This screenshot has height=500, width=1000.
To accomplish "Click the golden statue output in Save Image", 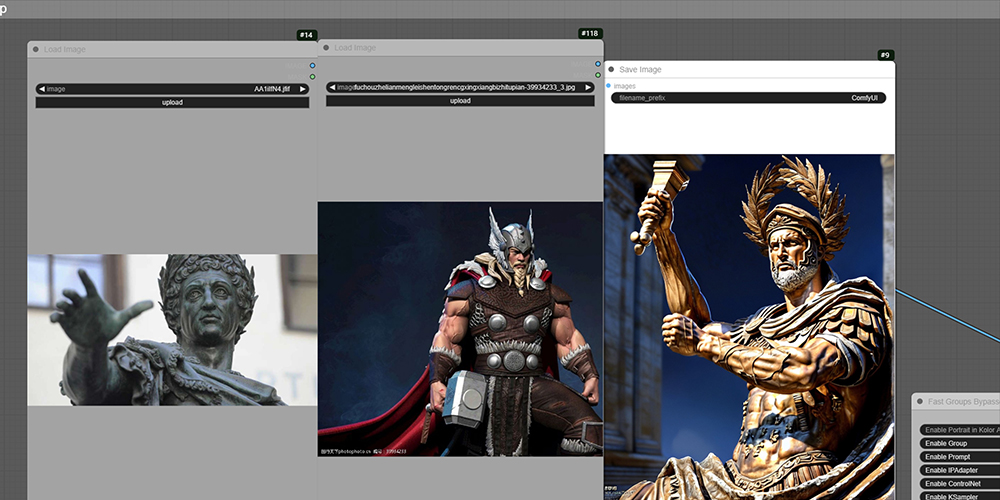I will coord(749,327).
